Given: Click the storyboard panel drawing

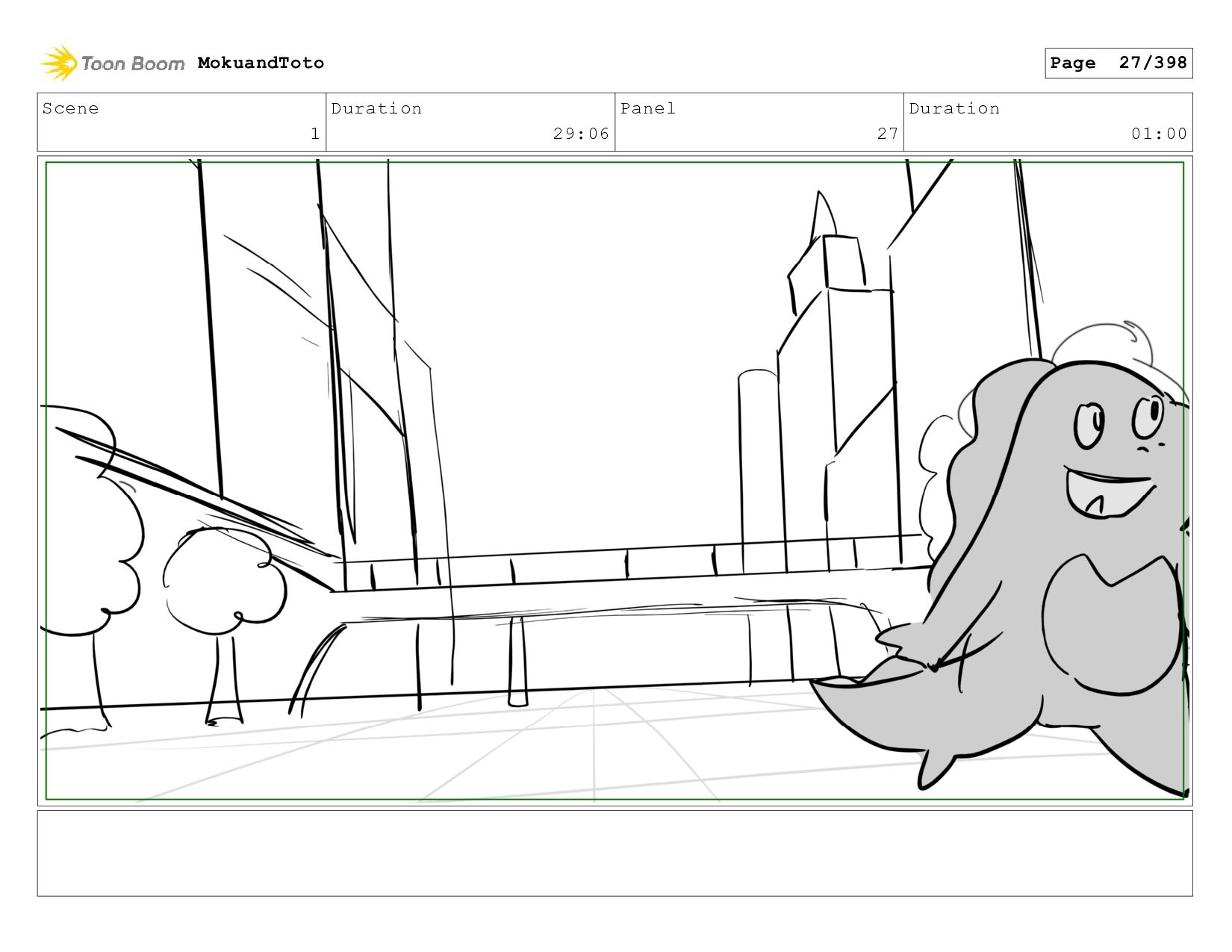Looking at the screenshot, I should (615, 481).
